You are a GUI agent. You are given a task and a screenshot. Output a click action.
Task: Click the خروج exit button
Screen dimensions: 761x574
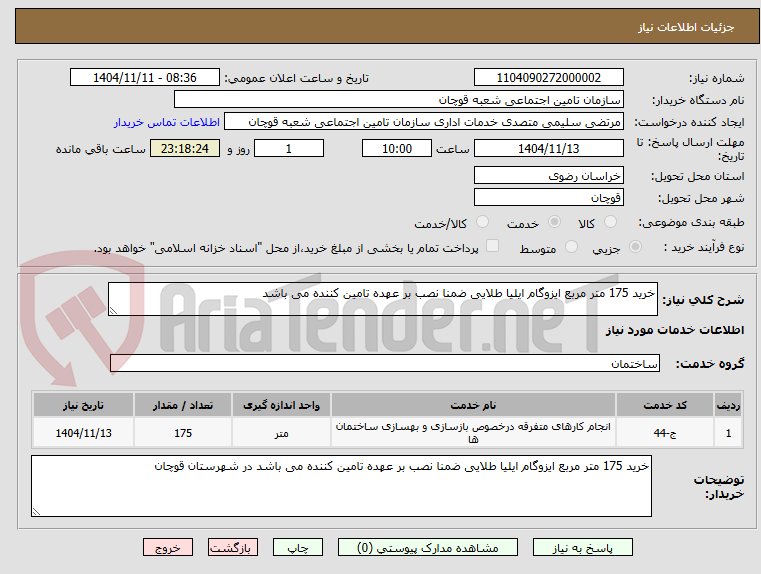point(168,547)
